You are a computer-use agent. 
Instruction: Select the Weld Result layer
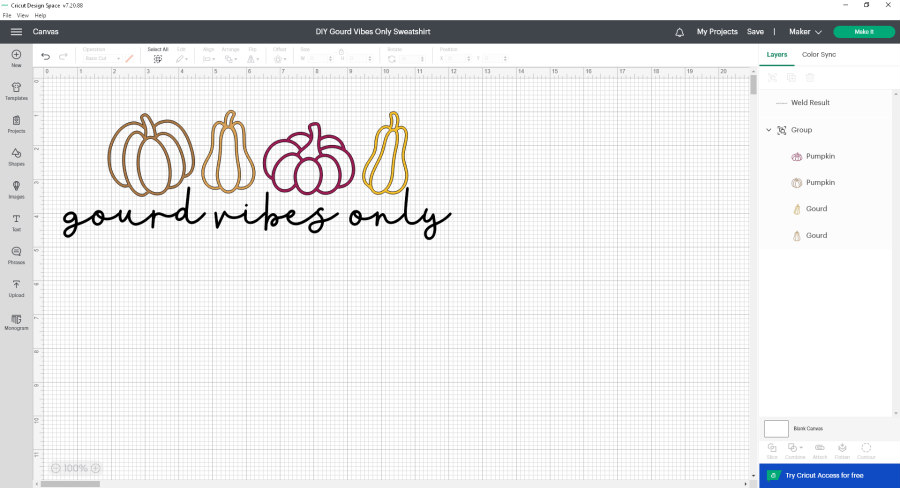810,103
